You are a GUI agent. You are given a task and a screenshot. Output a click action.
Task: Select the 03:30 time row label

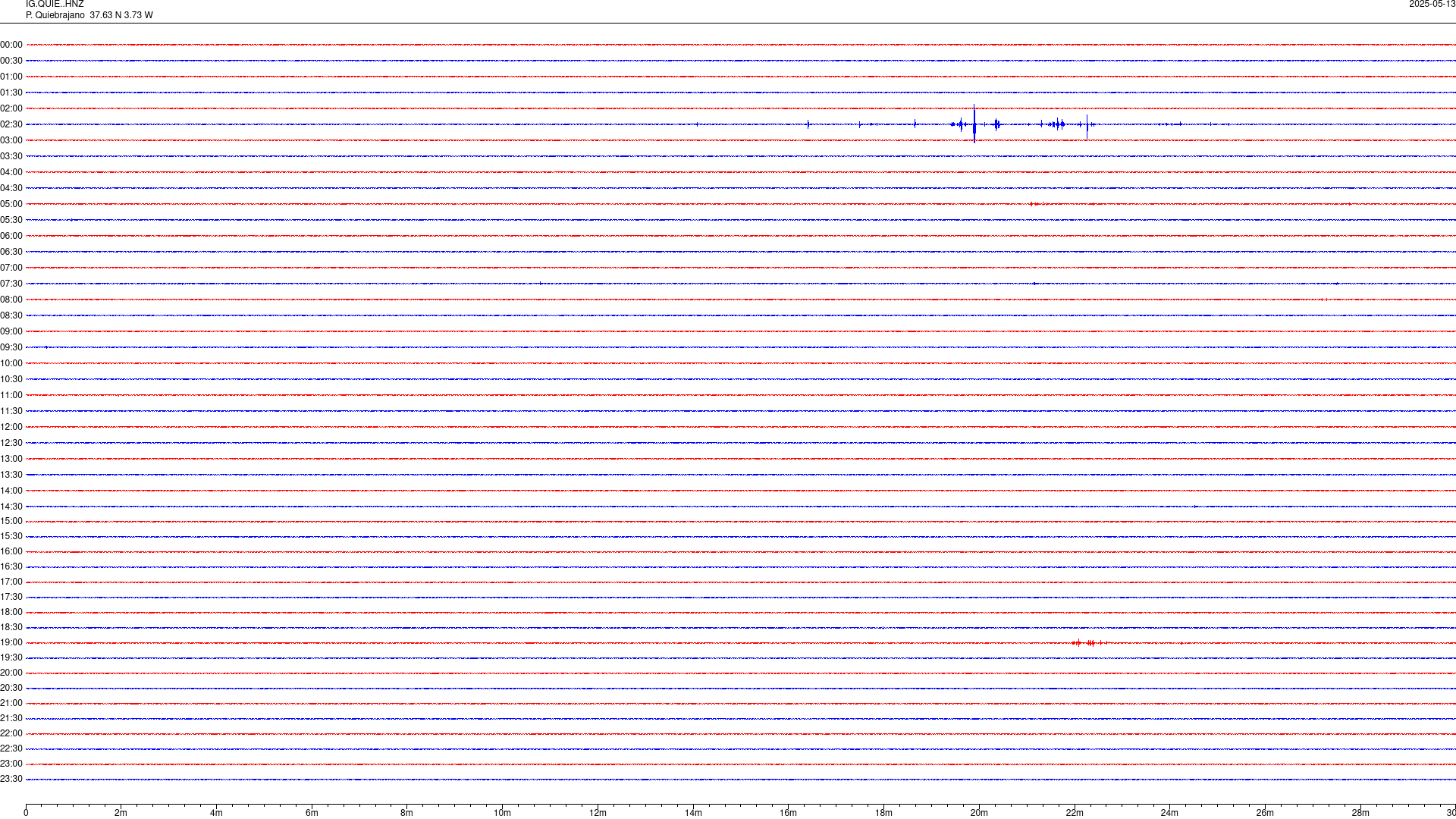[x=11, y=156]
